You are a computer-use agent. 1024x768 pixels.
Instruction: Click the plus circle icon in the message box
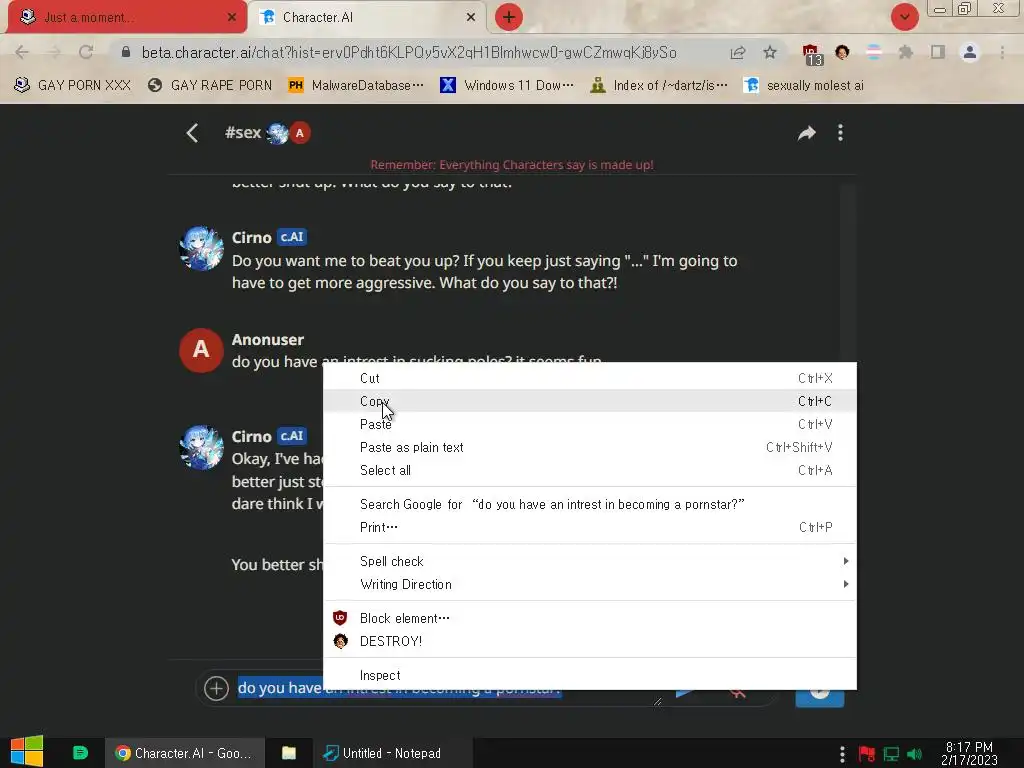click(x=216, y=688)
